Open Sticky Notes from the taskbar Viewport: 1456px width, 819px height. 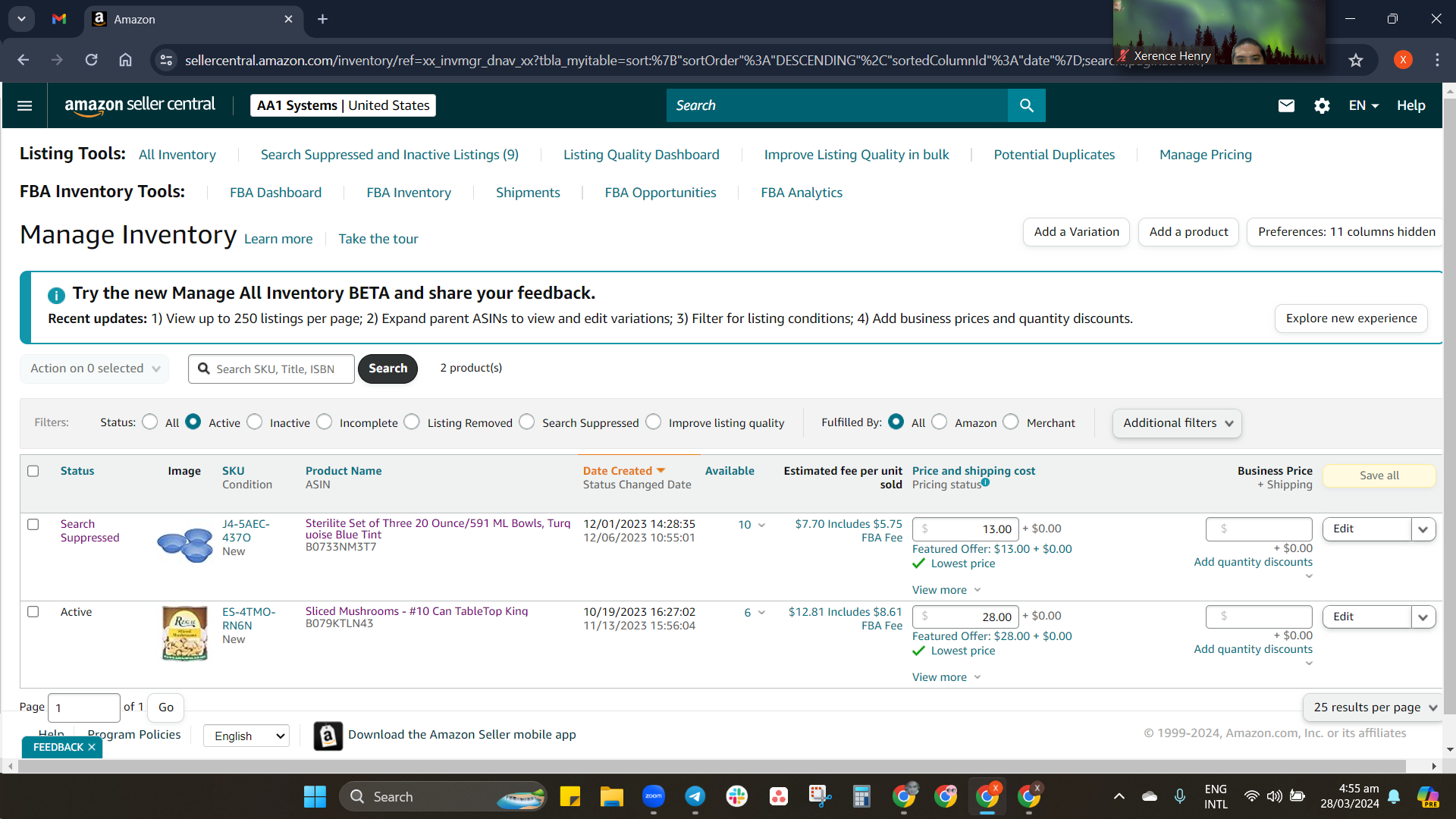click(x=570, y=796)
